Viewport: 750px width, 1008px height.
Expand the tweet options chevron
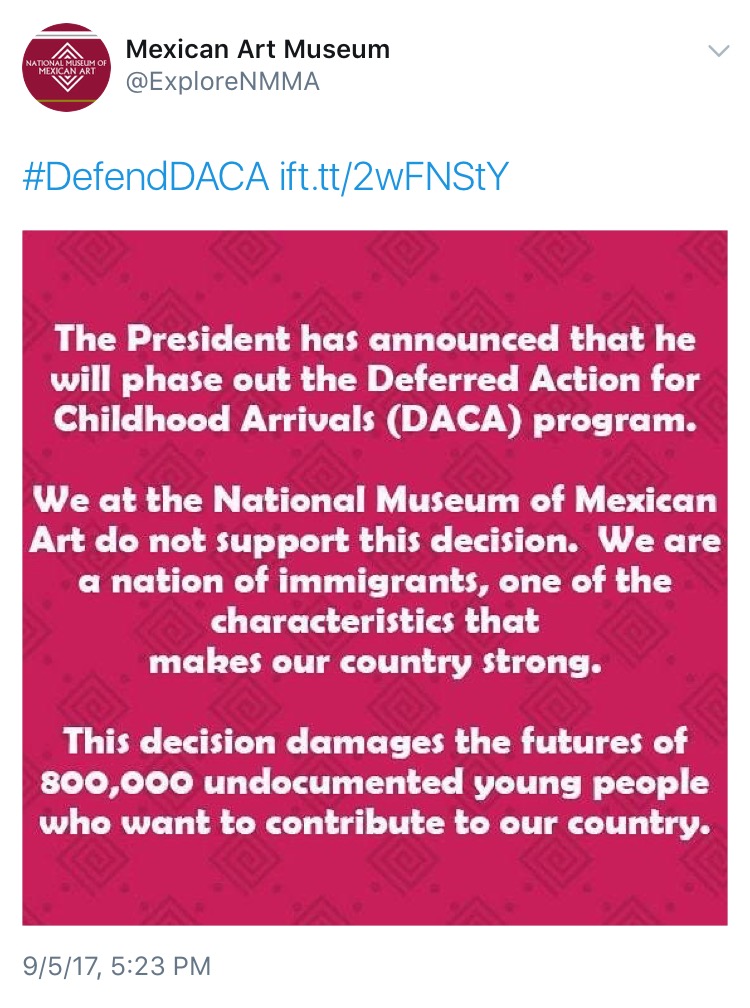719,51
